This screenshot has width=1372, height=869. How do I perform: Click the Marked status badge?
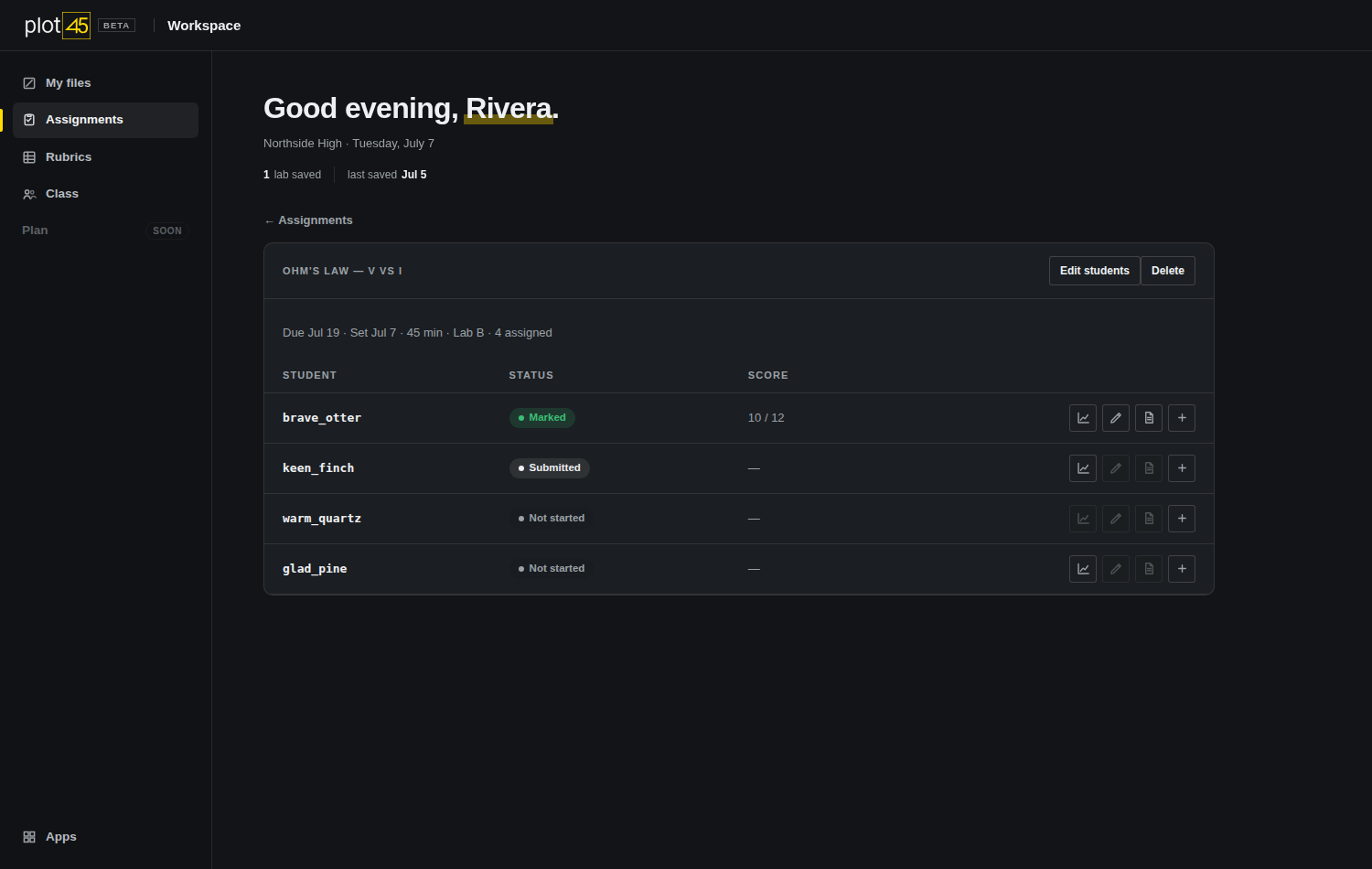click(x=542, y=418)
